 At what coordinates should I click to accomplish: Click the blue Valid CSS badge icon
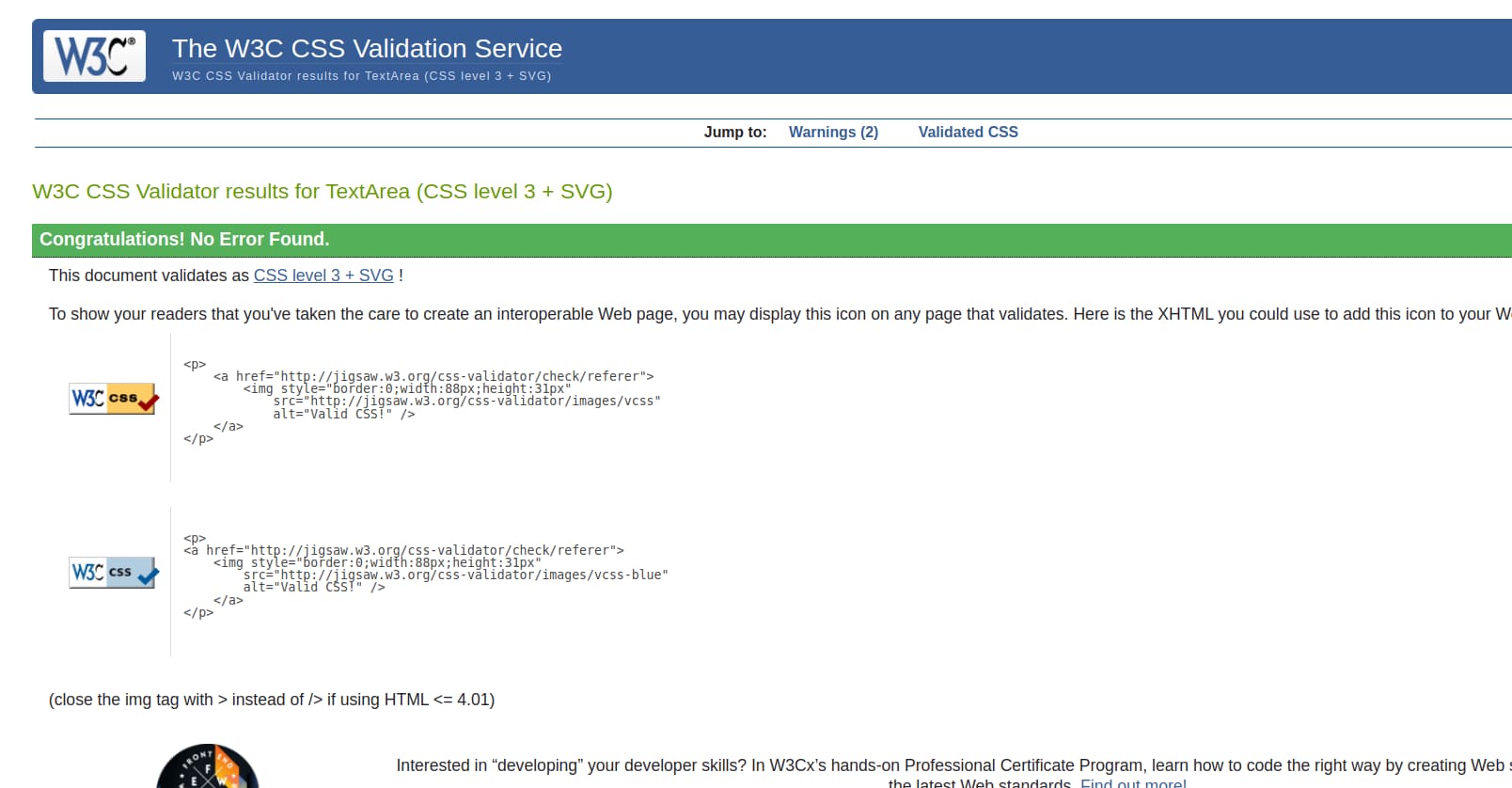[114, 573]
